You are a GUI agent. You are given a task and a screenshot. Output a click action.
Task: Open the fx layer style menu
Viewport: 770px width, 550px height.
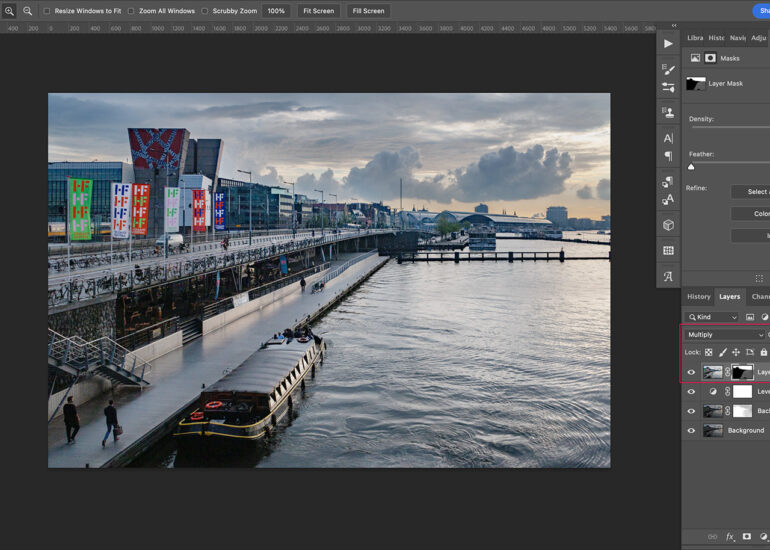[x=730, y=537]
